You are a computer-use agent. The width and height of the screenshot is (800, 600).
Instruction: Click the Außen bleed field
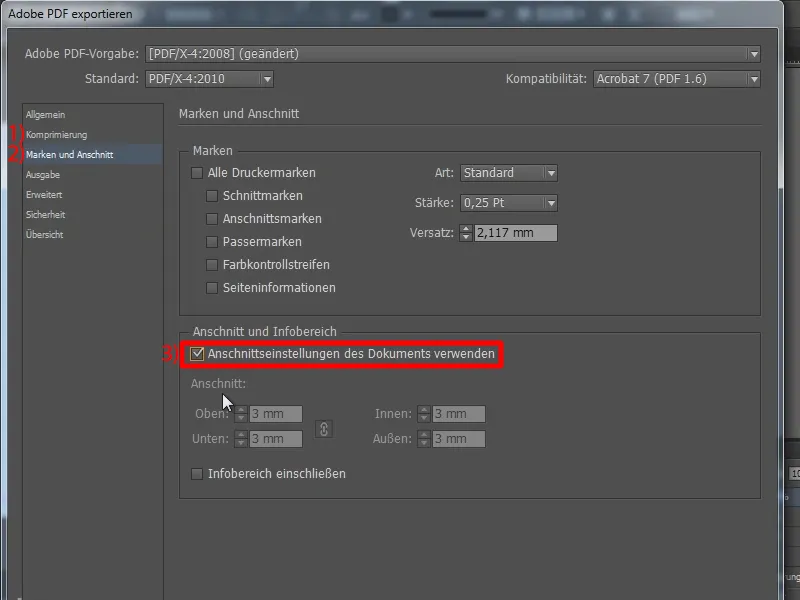coord(459,439)
